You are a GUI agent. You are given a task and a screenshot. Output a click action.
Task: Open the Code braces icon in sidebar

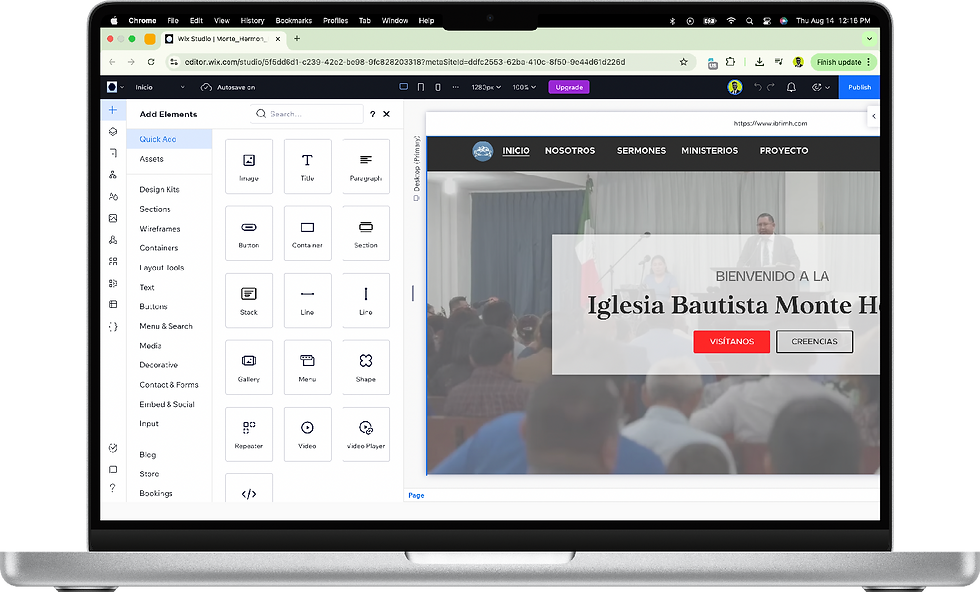coord(112,326)
